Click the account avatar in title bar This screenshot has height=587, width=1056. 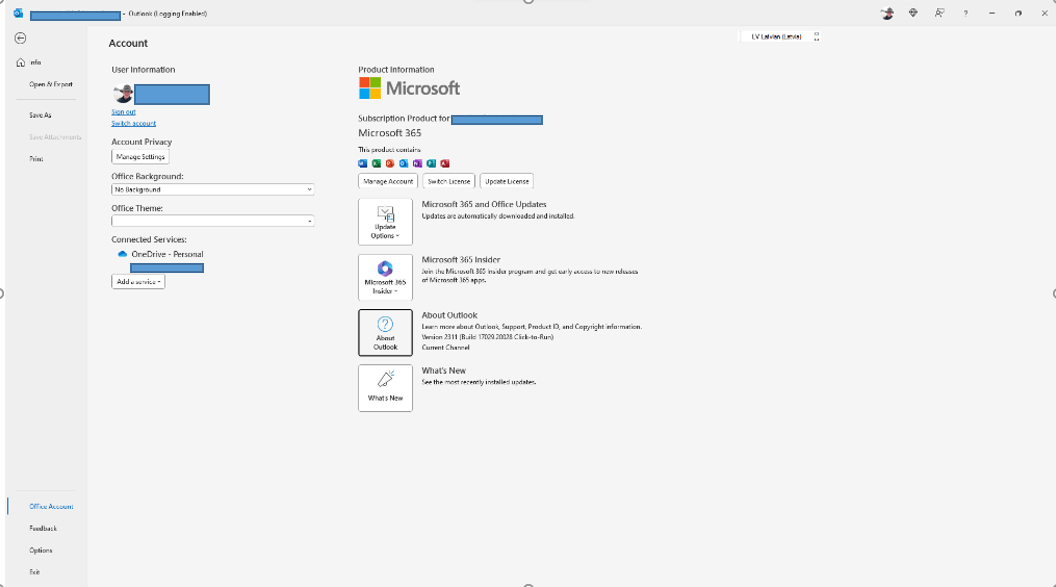887,13
